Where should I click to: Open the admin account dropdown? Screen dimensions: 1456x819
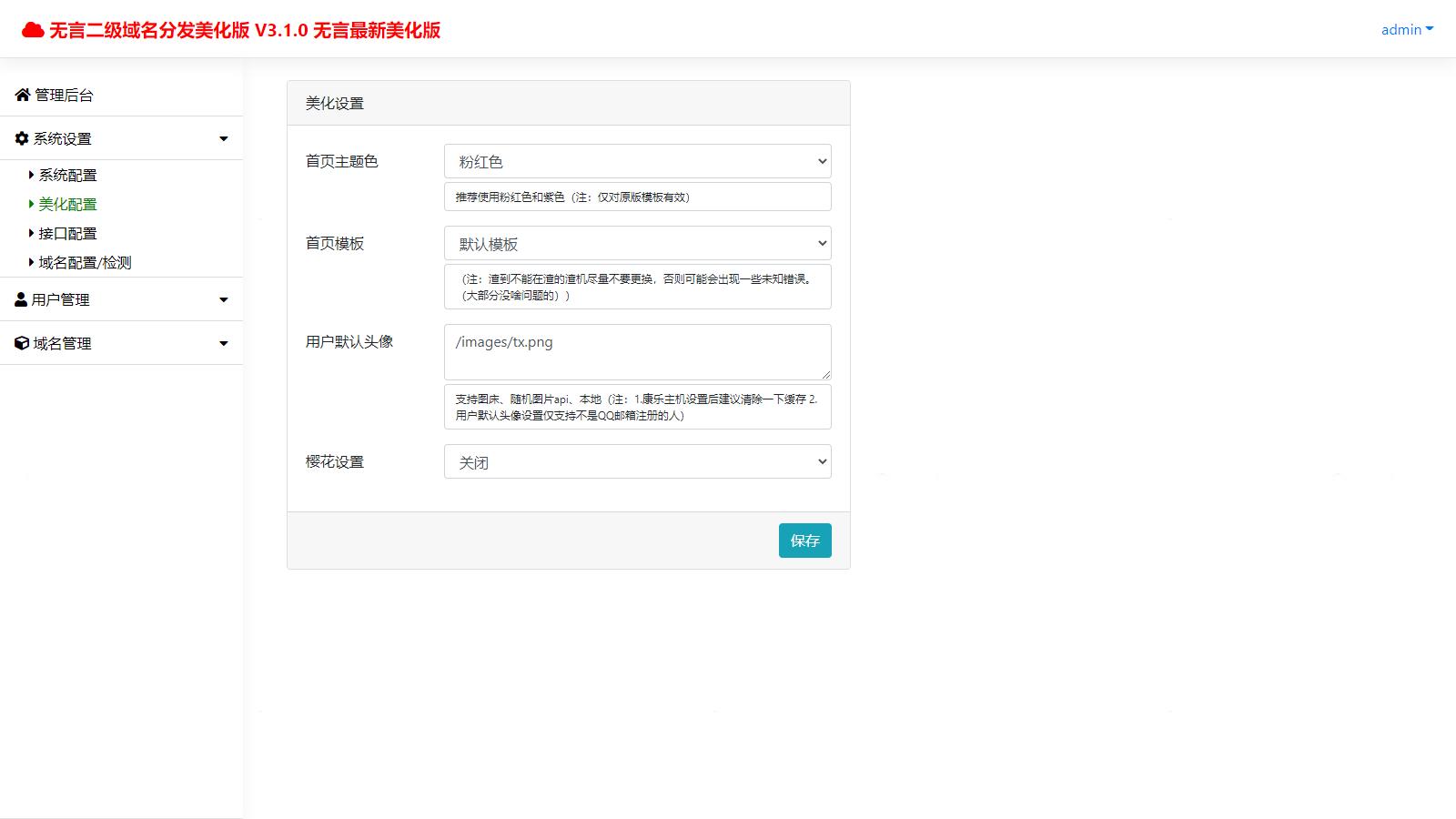(x=1405, y=29)
